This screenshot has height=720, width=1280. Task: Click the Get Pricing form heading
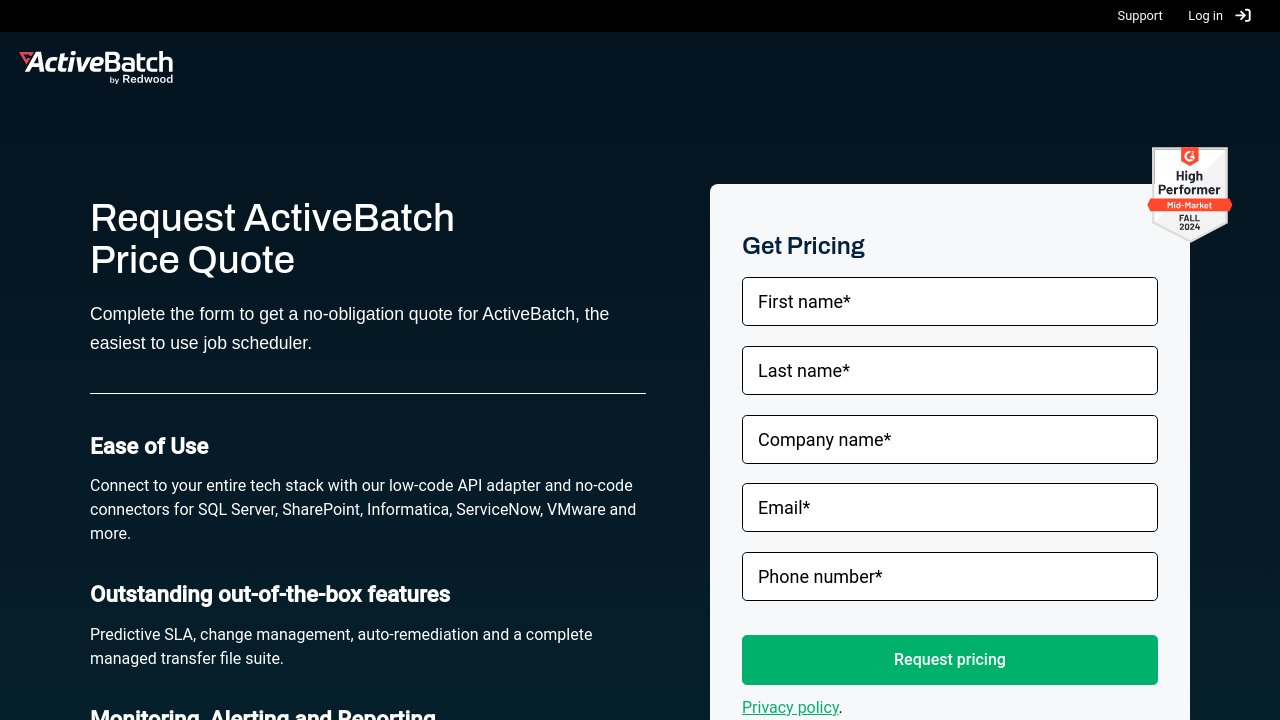[x=803, y=246]
